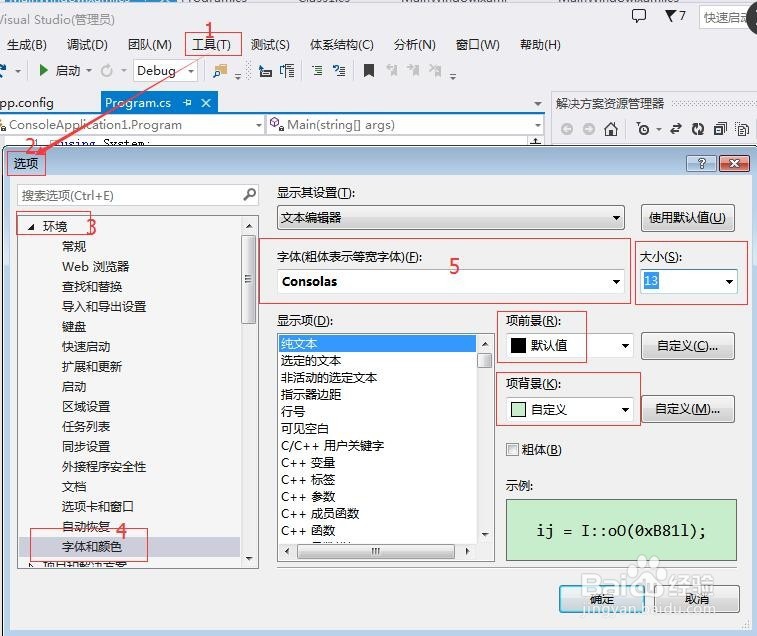Click the black foreground color swatch
The width and height of the screenshot is (757, 636).
[518, 345]
